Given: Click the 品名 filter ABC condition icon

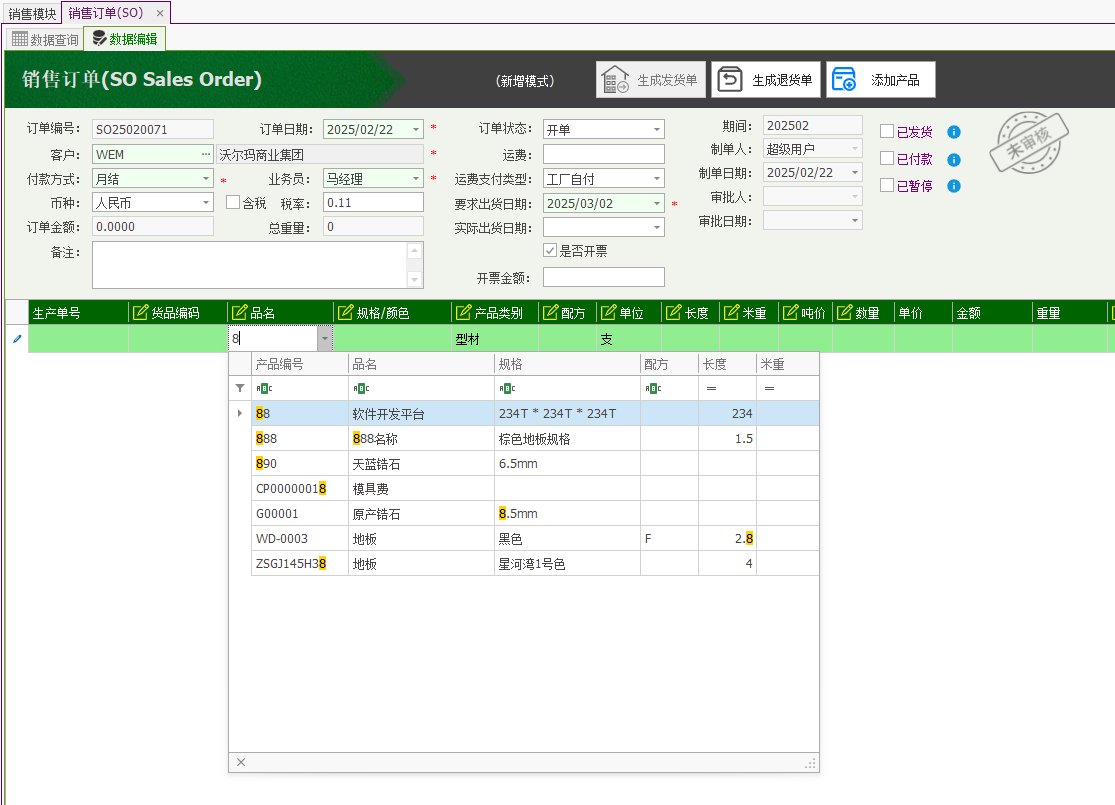Looking at the screenshot, I should coord(361,388).
